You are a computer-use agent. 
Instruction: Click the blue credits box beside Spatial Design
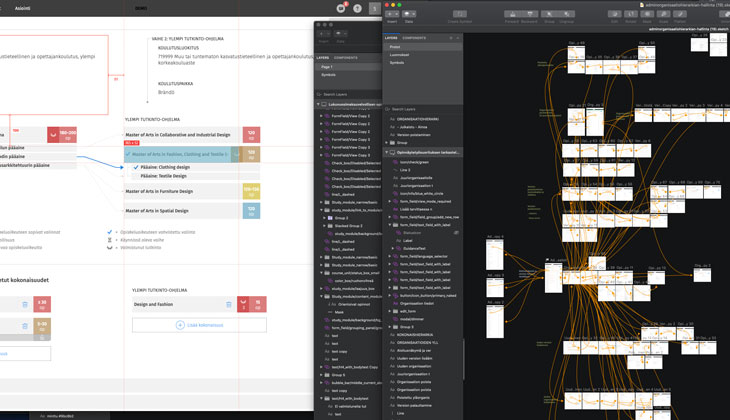tap(251, 211)
